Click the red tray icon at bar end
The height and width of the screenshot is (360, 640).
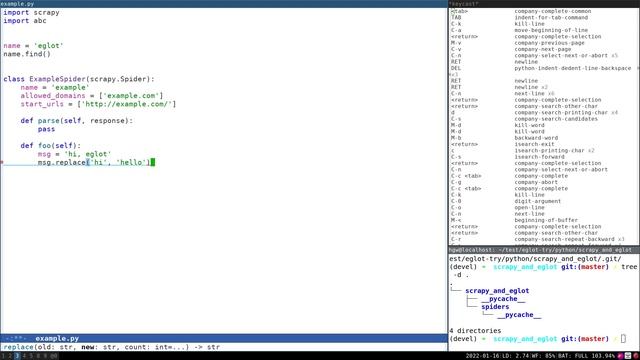(x=636, y=356)
